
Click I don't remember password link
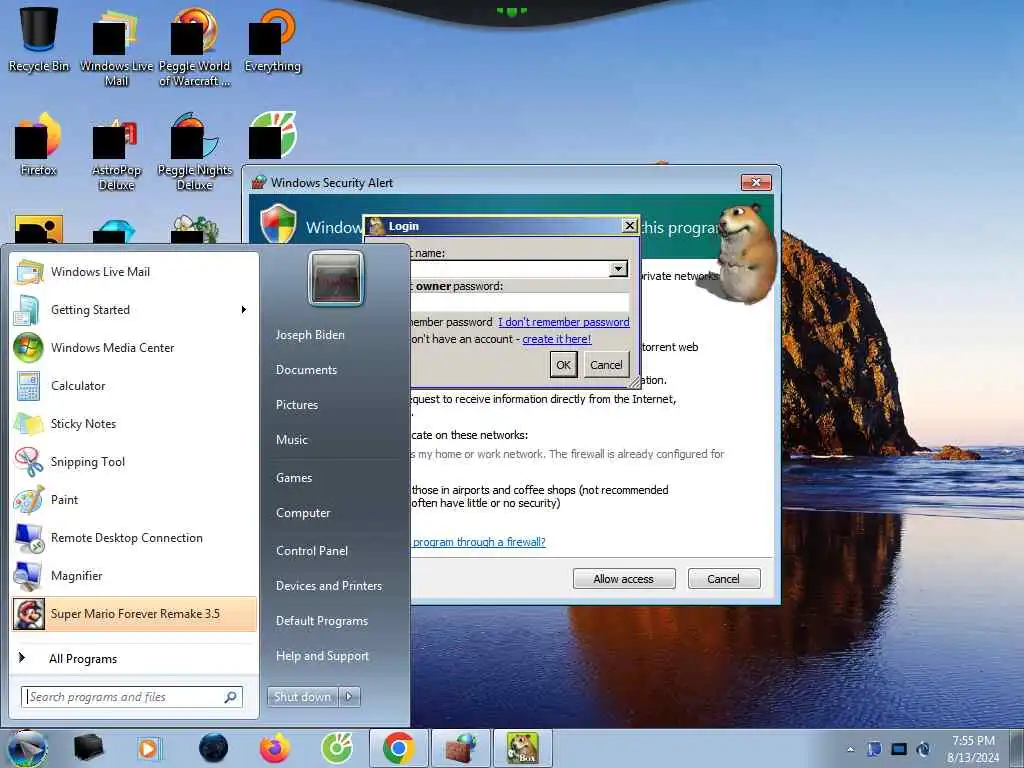click(x=564, y=322)
